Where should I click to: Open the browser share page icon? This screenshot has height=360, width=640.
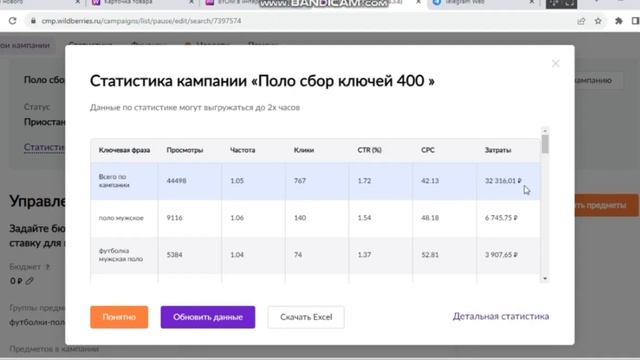click(581, 21)
